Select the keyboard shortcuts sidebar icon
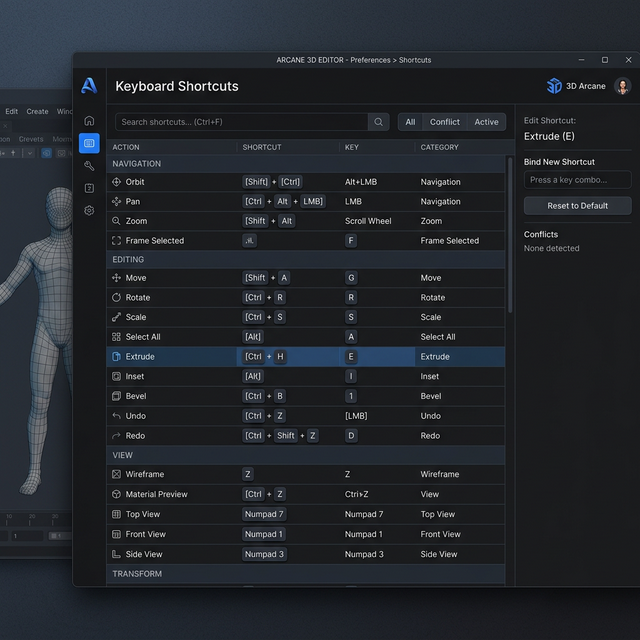This screenshot has height=640, width=640. pyautogui.click(x=89, y=144)
